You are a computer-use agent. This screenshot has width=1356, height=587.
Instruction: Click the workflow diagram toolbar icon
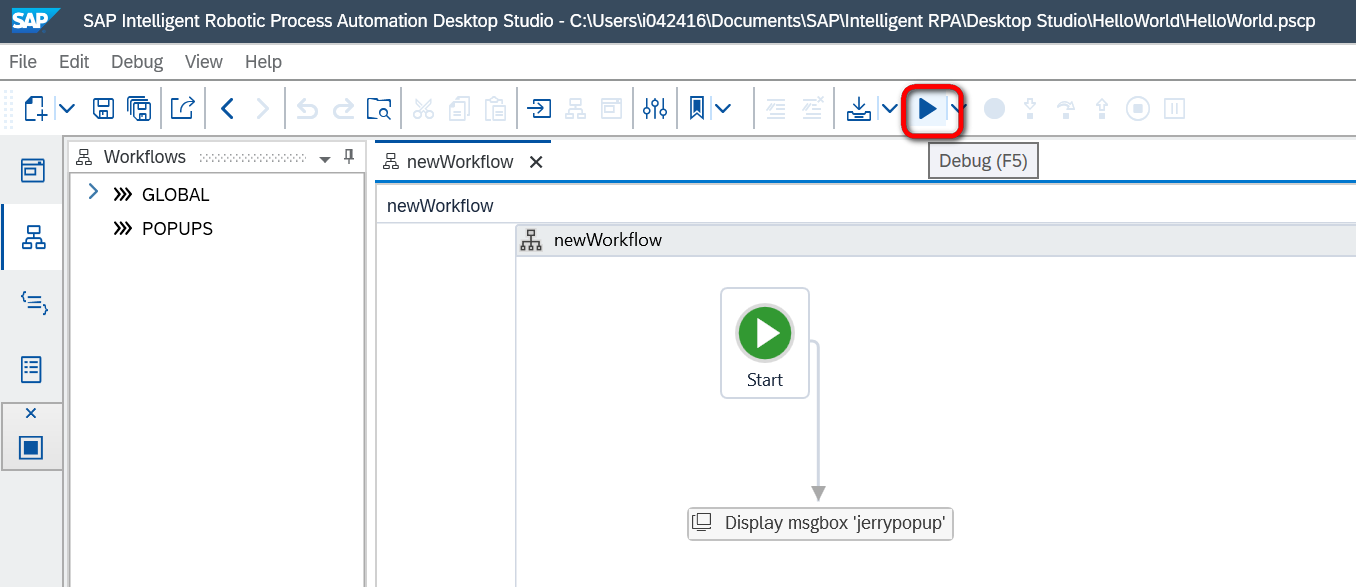[x=576, y=108]
